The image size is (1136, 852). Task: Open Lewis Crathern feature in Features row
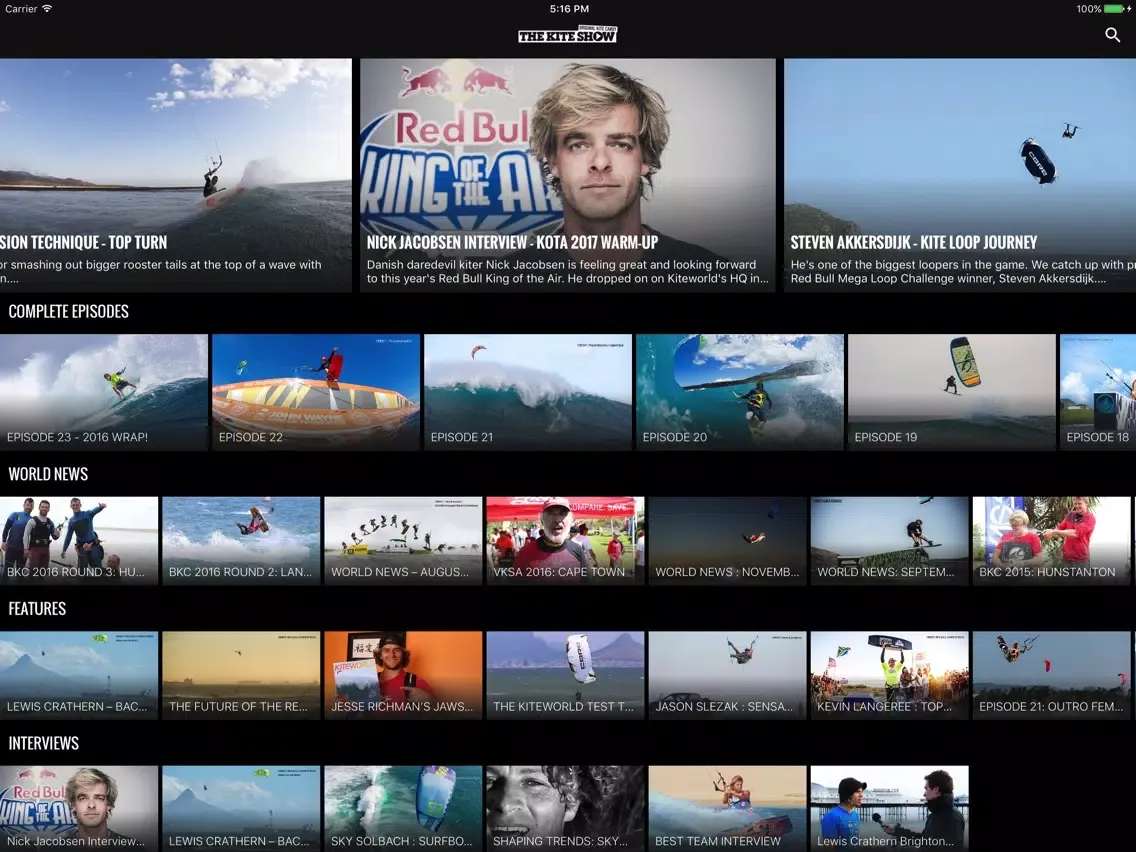79,675
